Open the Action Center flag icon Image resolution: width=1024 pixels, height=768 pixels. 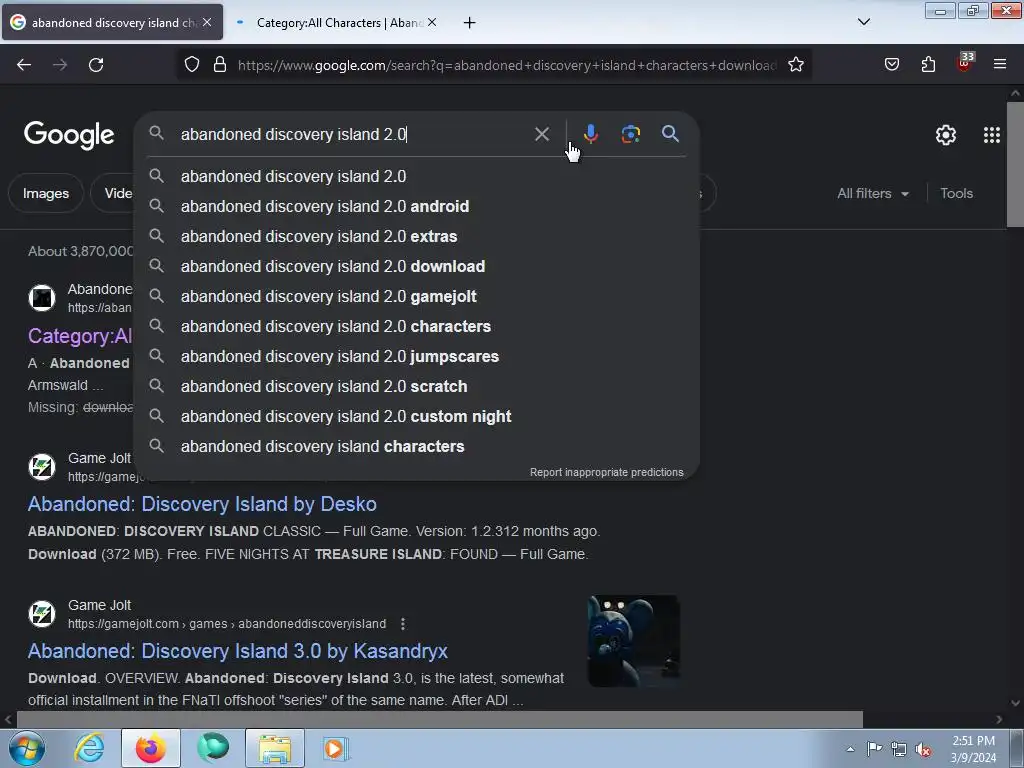click(x=874, y=748)
